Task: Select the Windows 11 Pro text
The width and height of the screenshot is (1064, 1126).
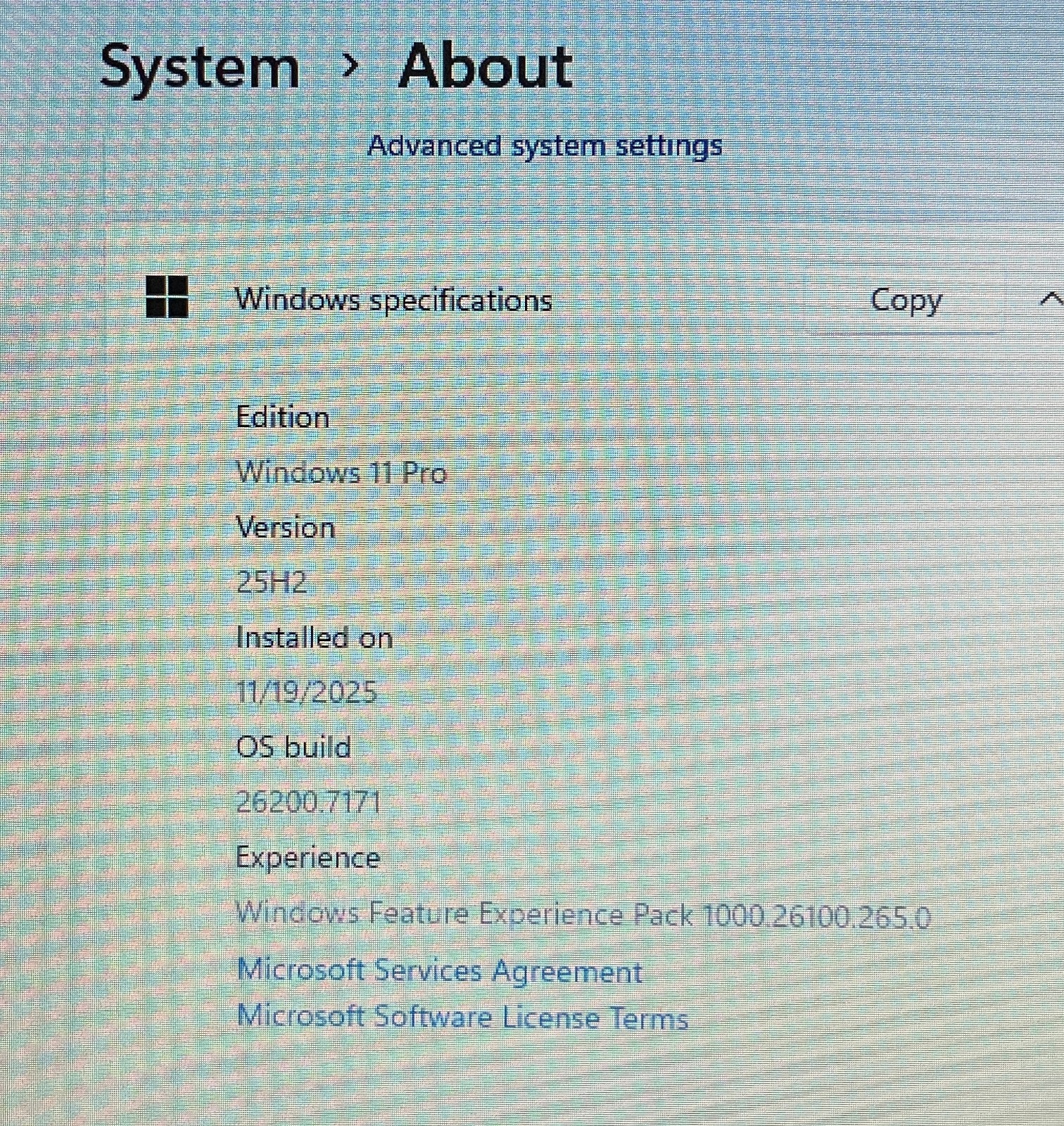Action: click(x=341, y=472)
